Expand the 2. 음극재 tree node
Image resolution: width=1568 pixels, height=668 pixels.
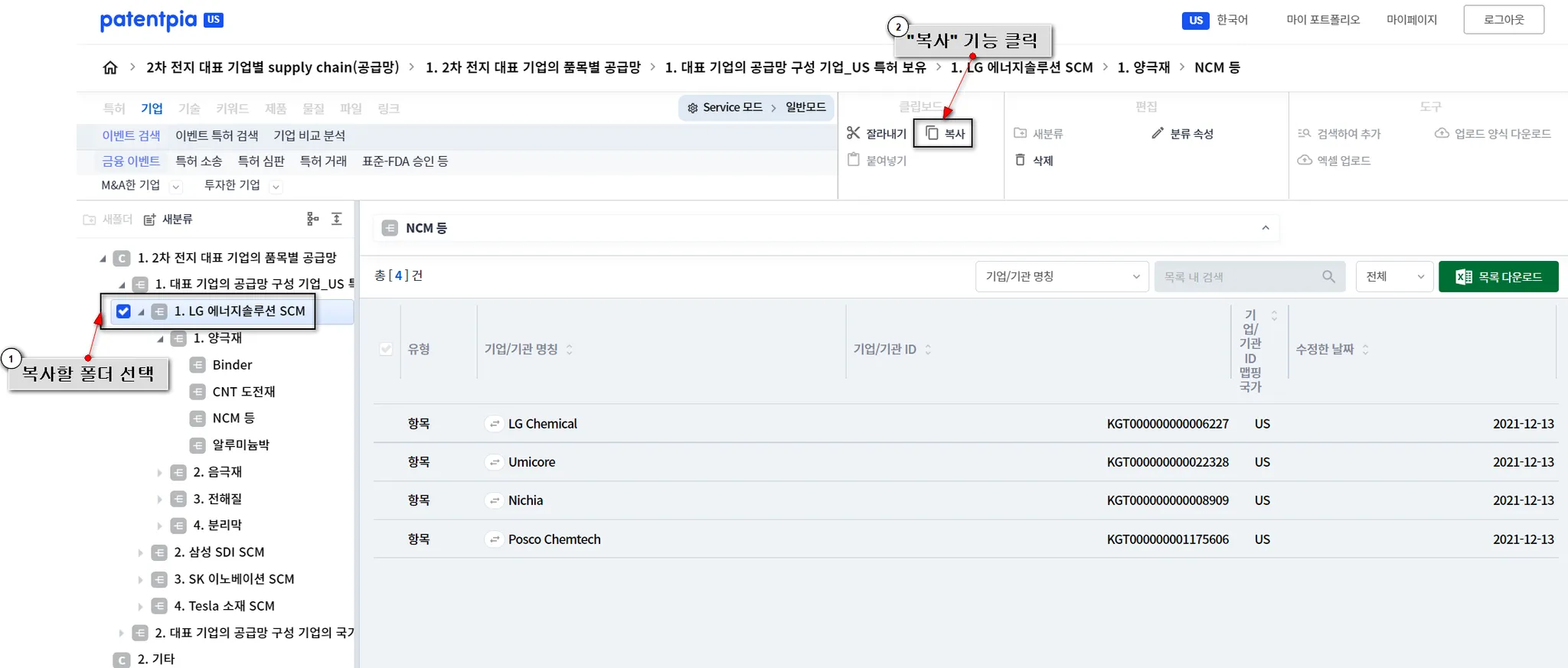coord(159,473)
